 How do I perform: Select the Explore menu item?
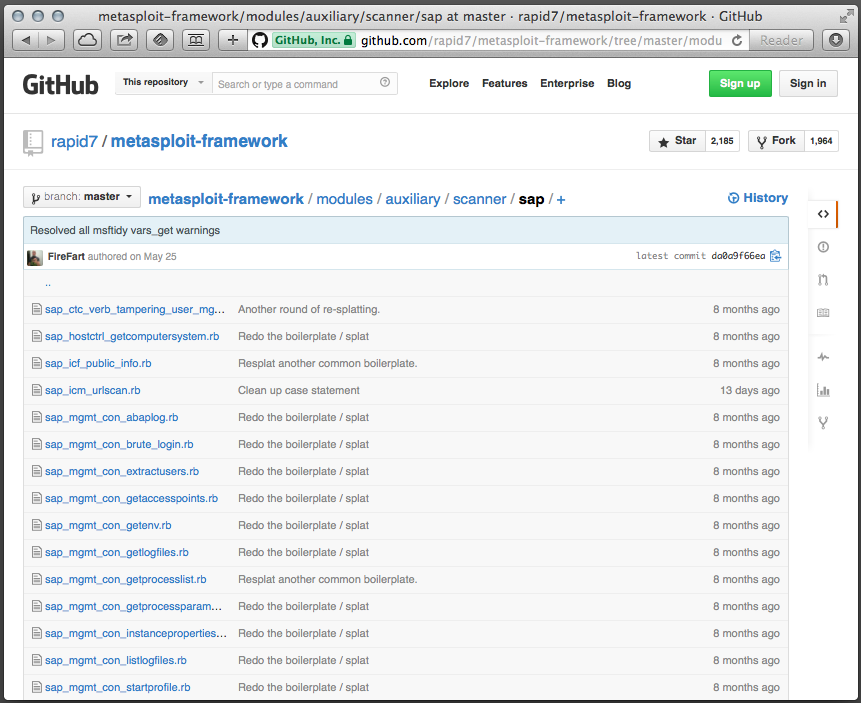(448, 84)
